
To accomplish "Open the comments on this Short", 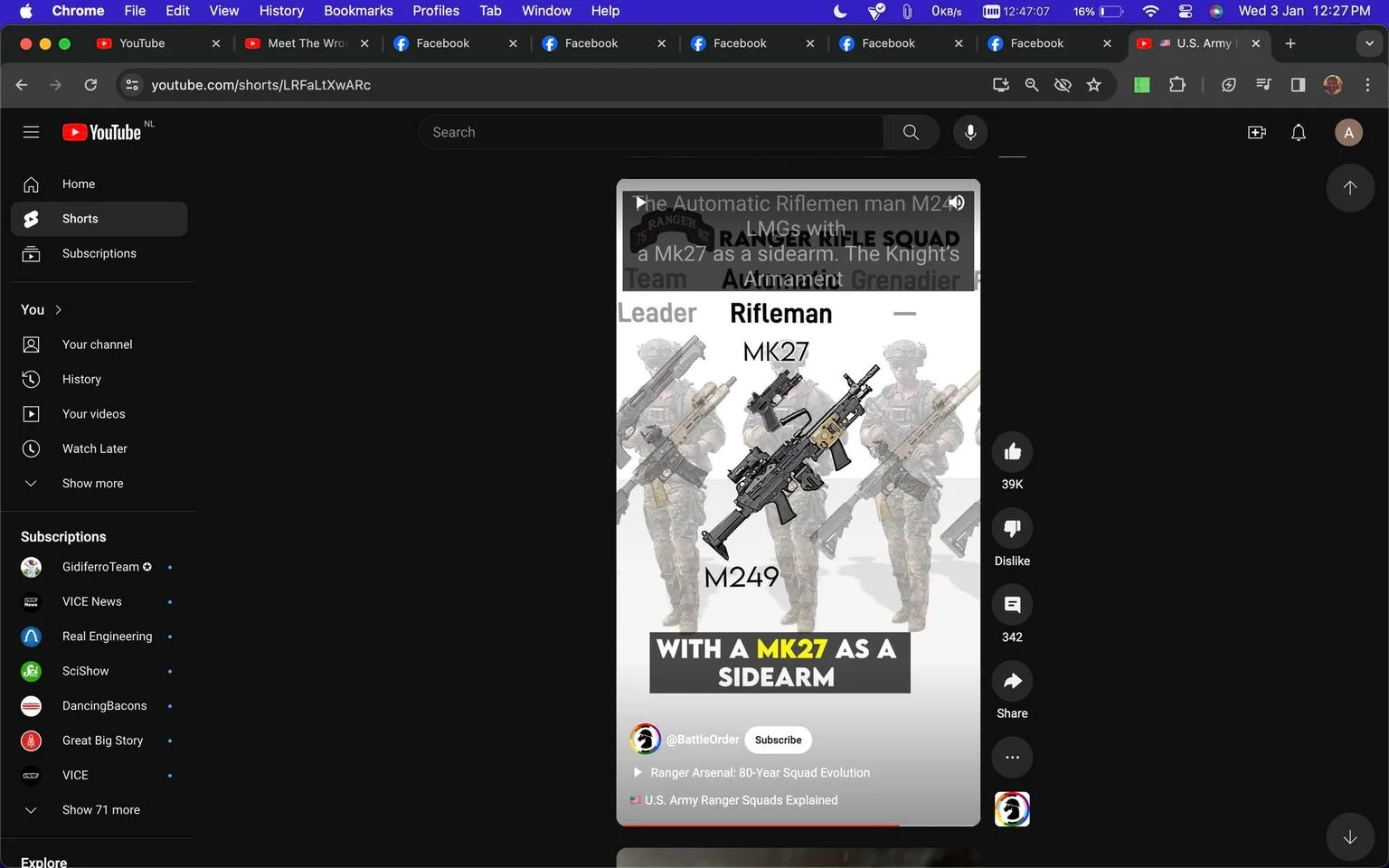I will (x=1012, y=605).
